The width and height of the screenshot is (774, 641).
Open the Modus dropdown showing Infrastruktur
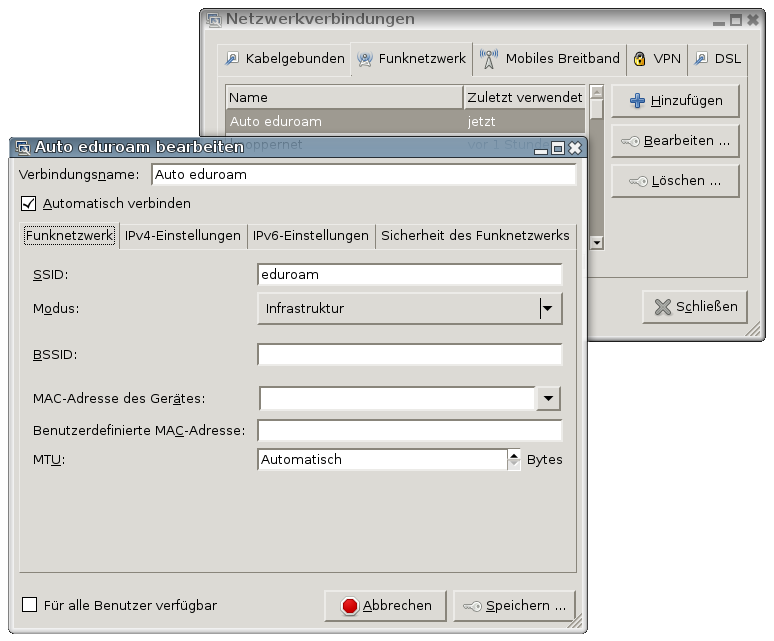pyautogui.click(x=410, y=309)
